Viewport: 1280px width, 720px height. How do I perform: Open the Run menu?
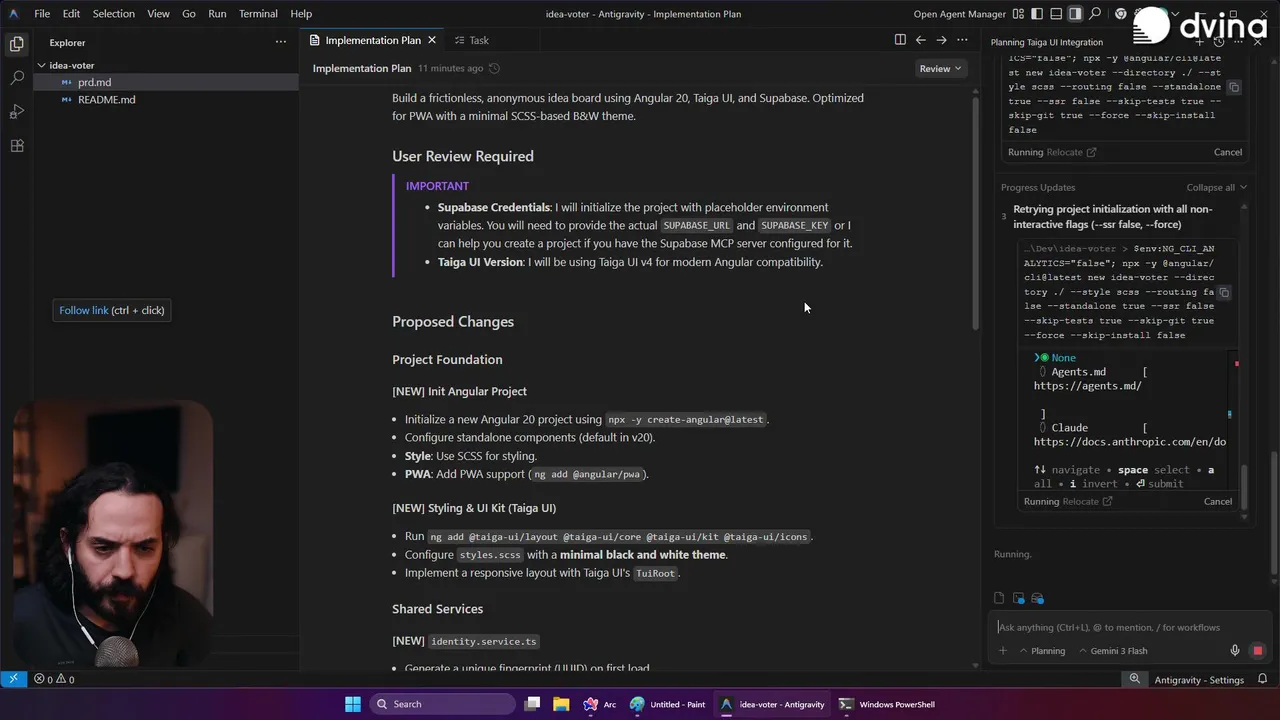tap(217, 14)
